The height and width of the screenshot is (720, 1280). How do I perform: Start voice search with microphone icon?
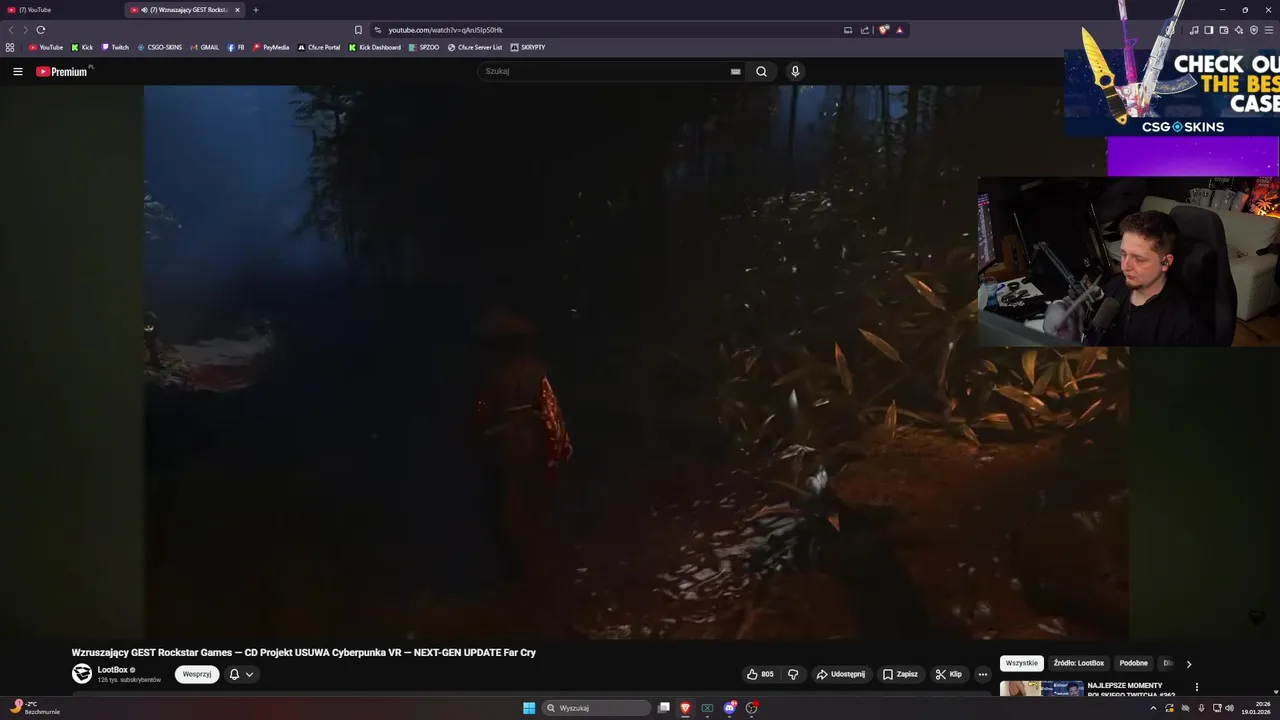pyautogui.click(x=795, y=71)
